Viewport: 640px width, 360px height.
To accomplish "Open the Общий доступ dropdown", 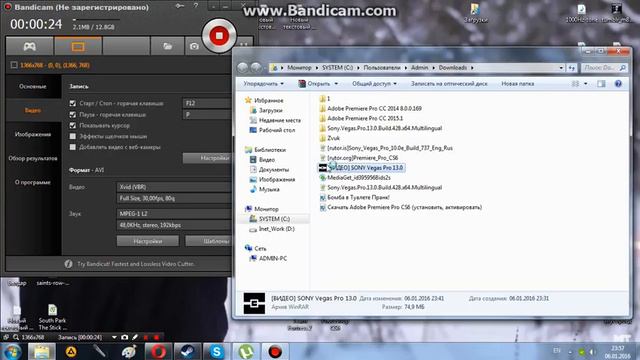I will tap(374, 84).
